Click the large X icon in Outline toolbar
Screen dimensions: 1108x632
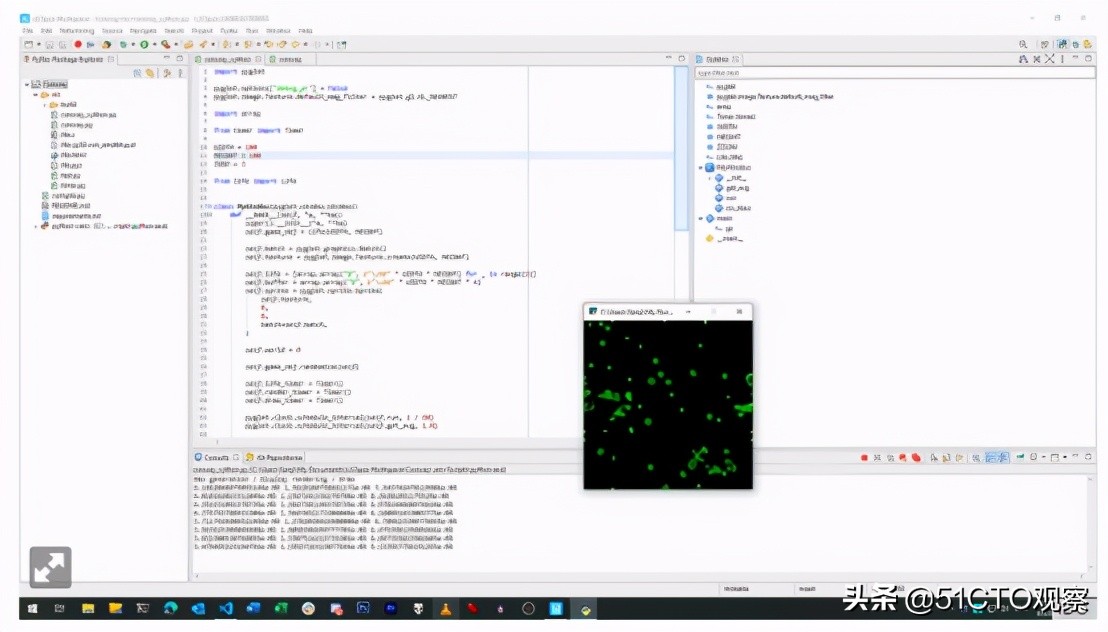coord(1050,59)
